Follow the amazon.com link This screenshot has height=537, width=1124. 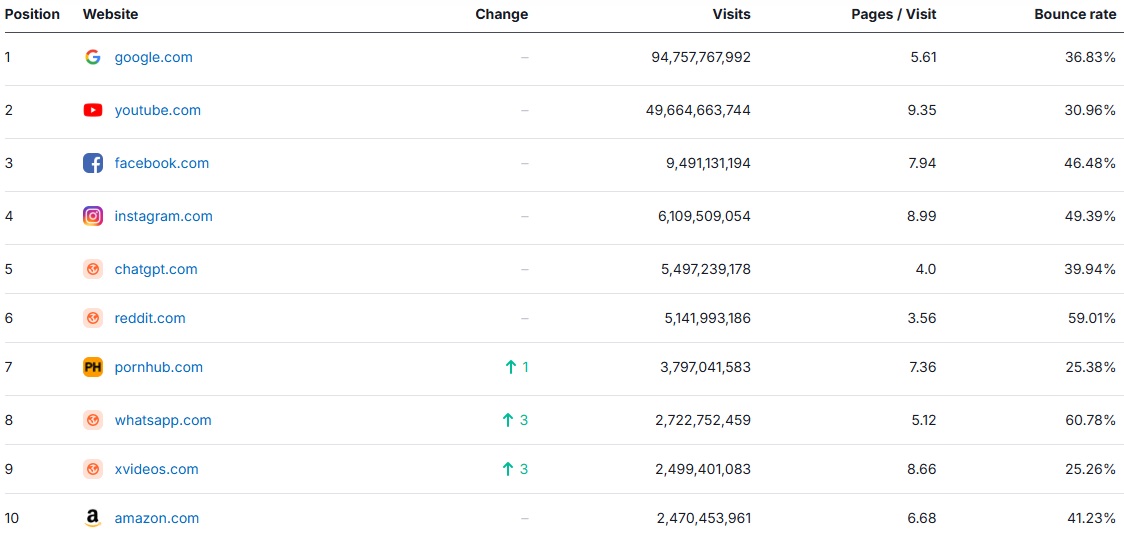(x=156, y=518)
